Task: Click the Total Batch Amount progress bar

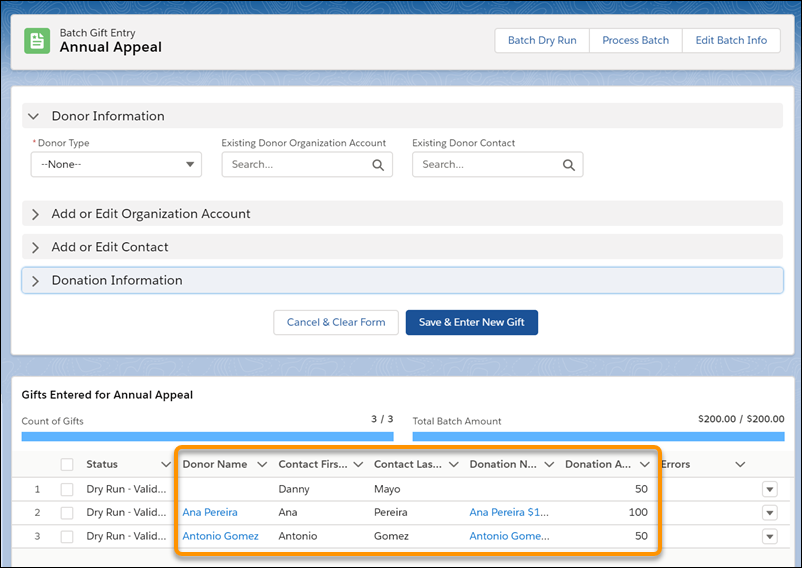Action: click(x=598, y=437)
